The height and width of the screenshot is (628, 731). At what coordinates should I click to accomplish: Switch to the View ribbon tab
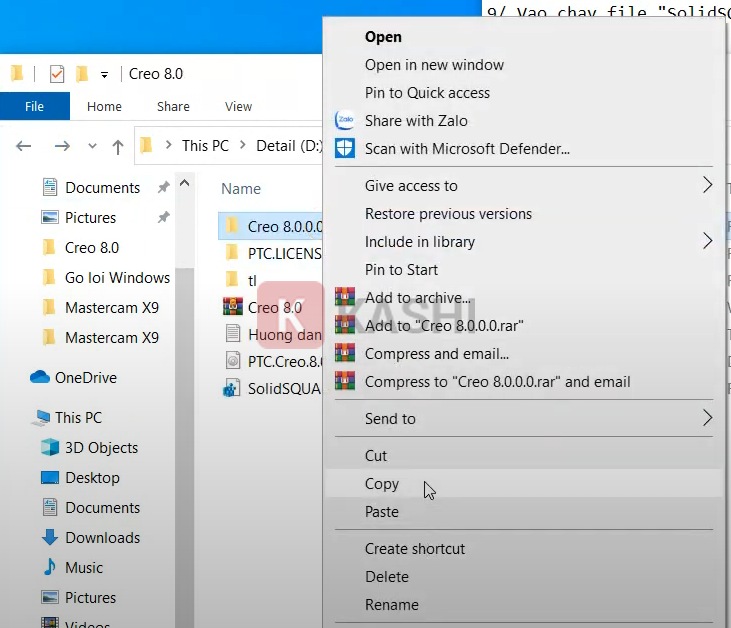pos(238,106)
